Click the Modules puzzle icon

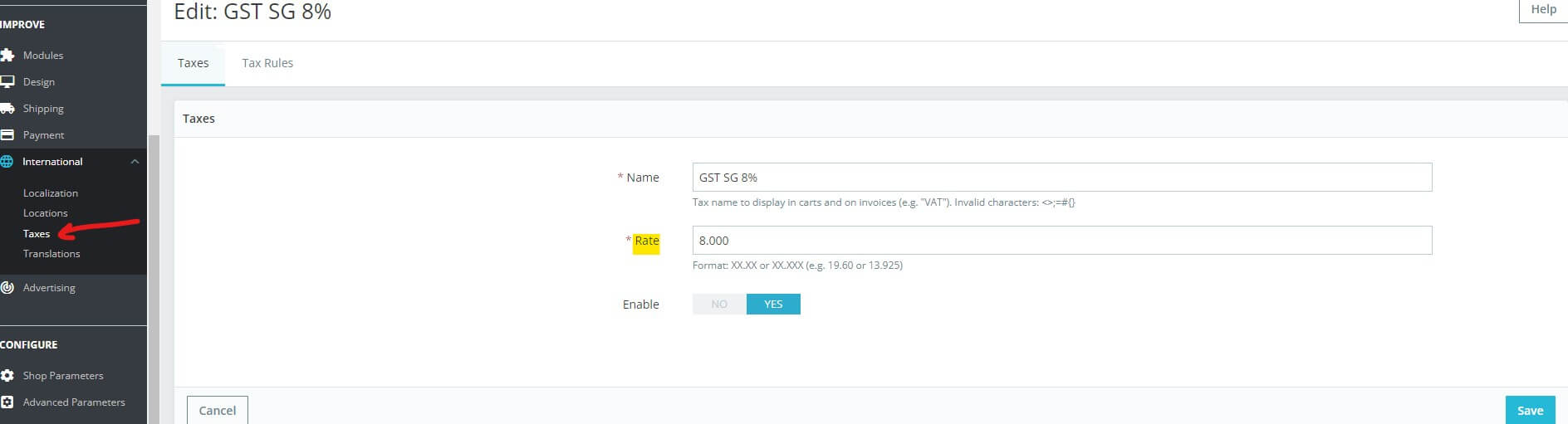pos(7,56)
